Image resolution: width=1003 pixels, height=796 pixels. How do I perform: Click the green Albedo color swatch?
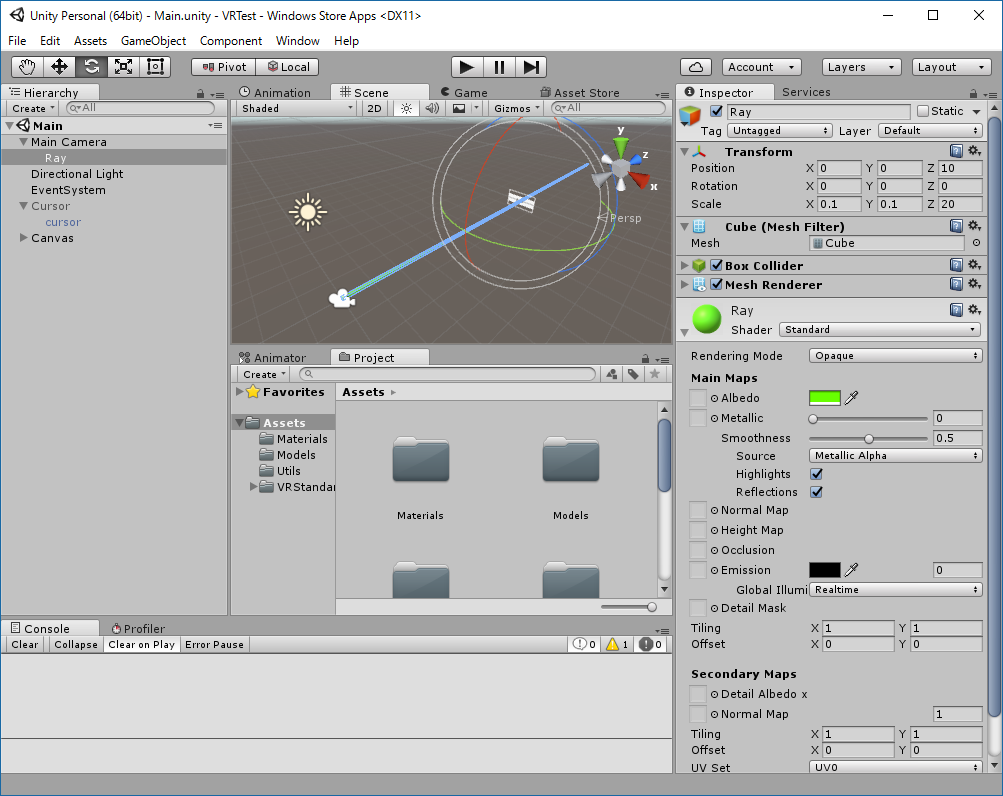pyautogui.click(x=825, y=397)
